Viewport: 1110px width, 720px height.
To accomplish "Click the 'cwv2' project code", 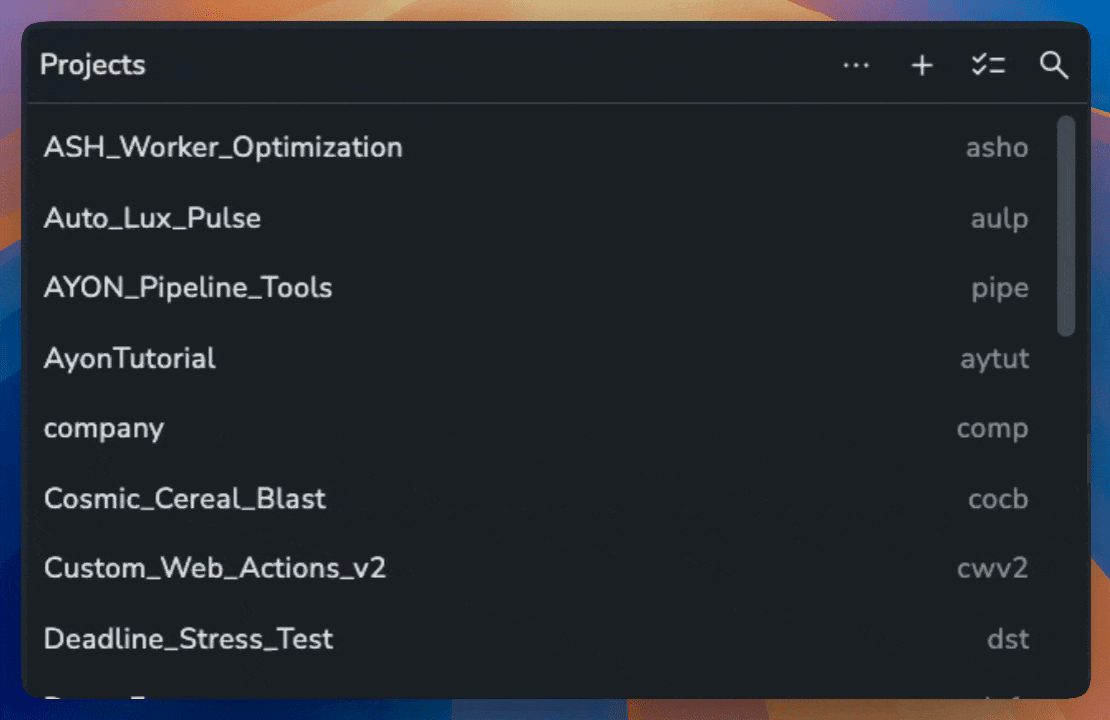I will [992, 569].
